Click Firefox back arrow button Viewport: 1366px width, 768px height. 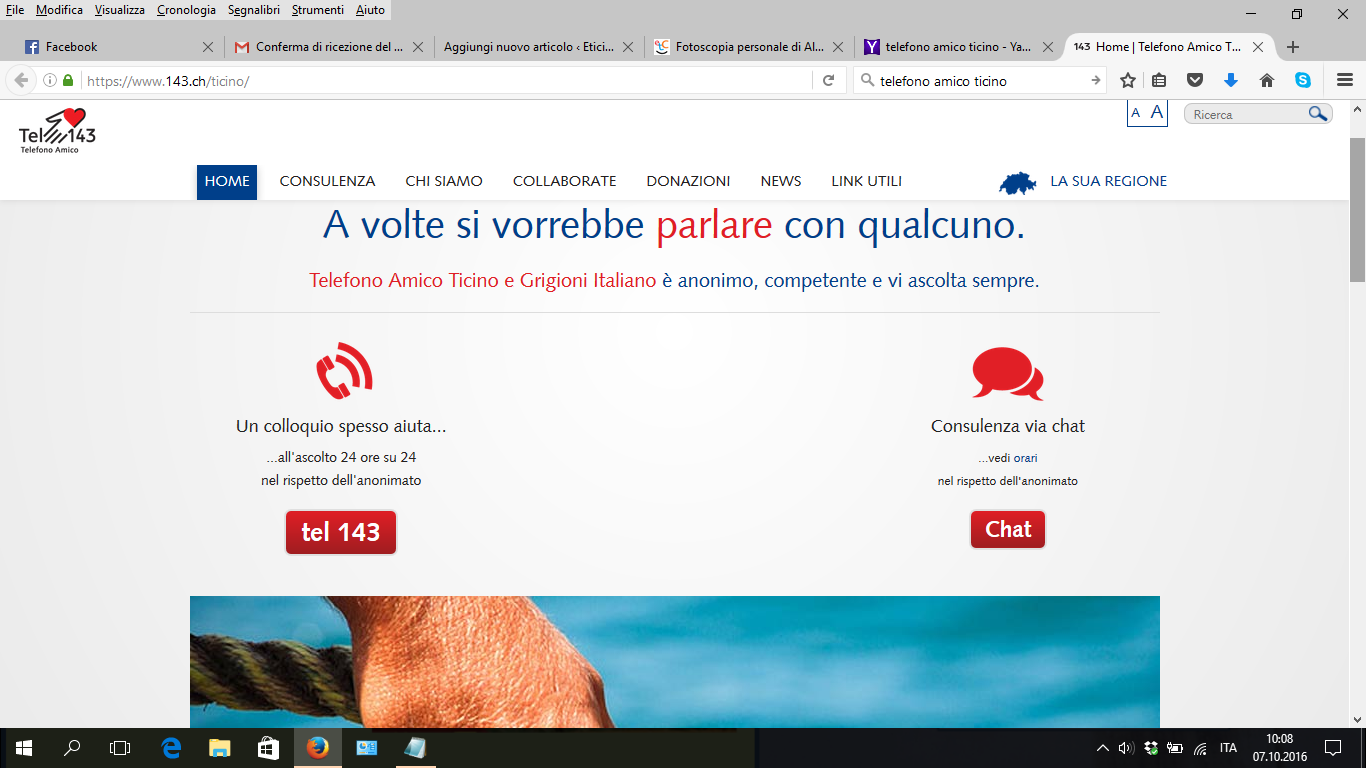tap(21, 80)
